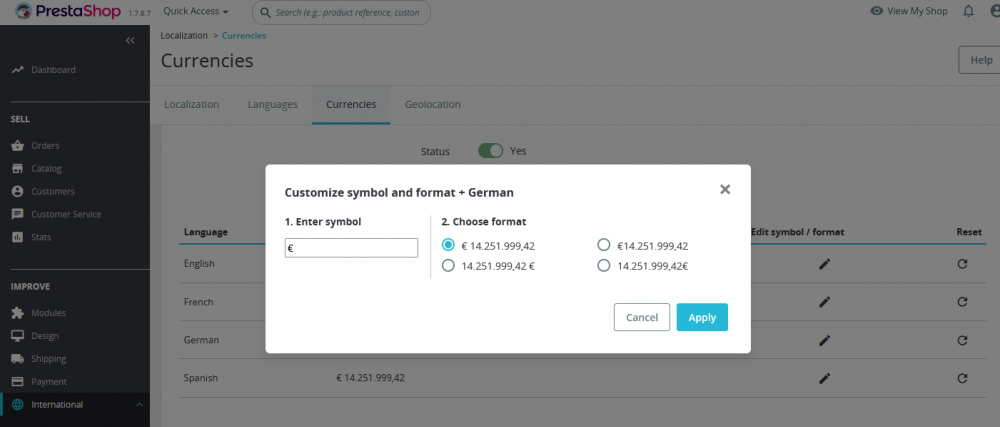Cancel the customize symbol dialog

pyautogui.click(x=641, y=317)
